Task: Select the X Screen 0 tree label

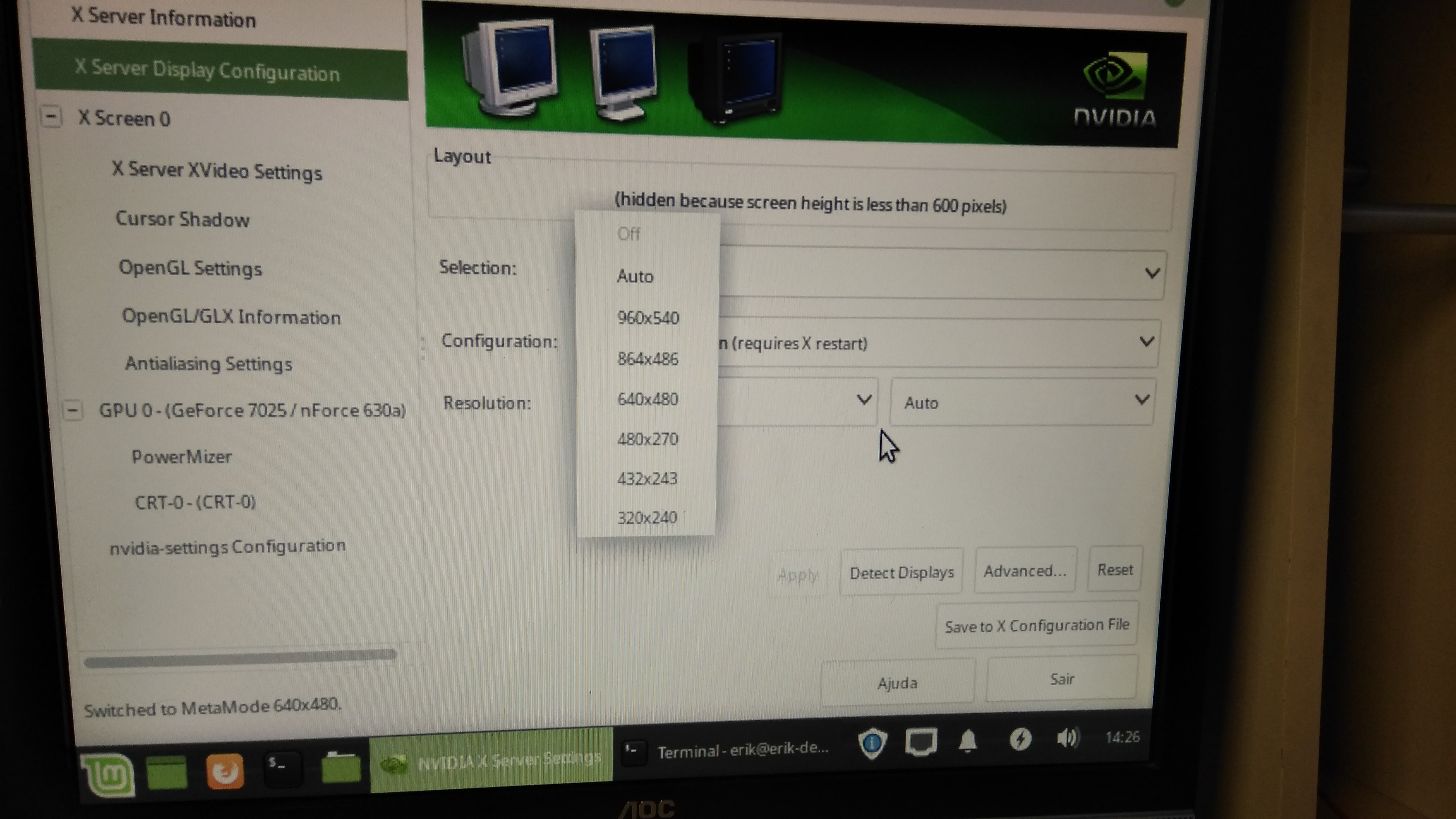Action: point(124,118)
